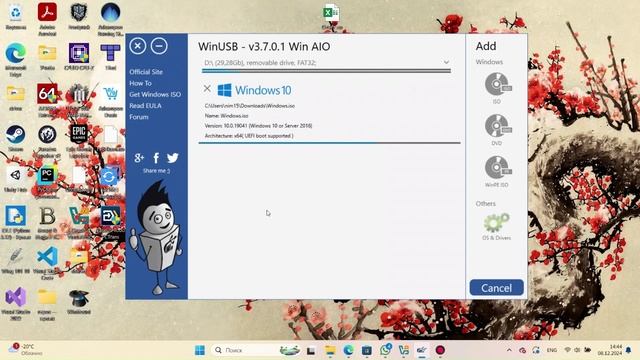The height and width of the screenshot is (360, 640).
Task: Select the Visual Studio Code desktop icon
Action: click(x=47, y=262)
